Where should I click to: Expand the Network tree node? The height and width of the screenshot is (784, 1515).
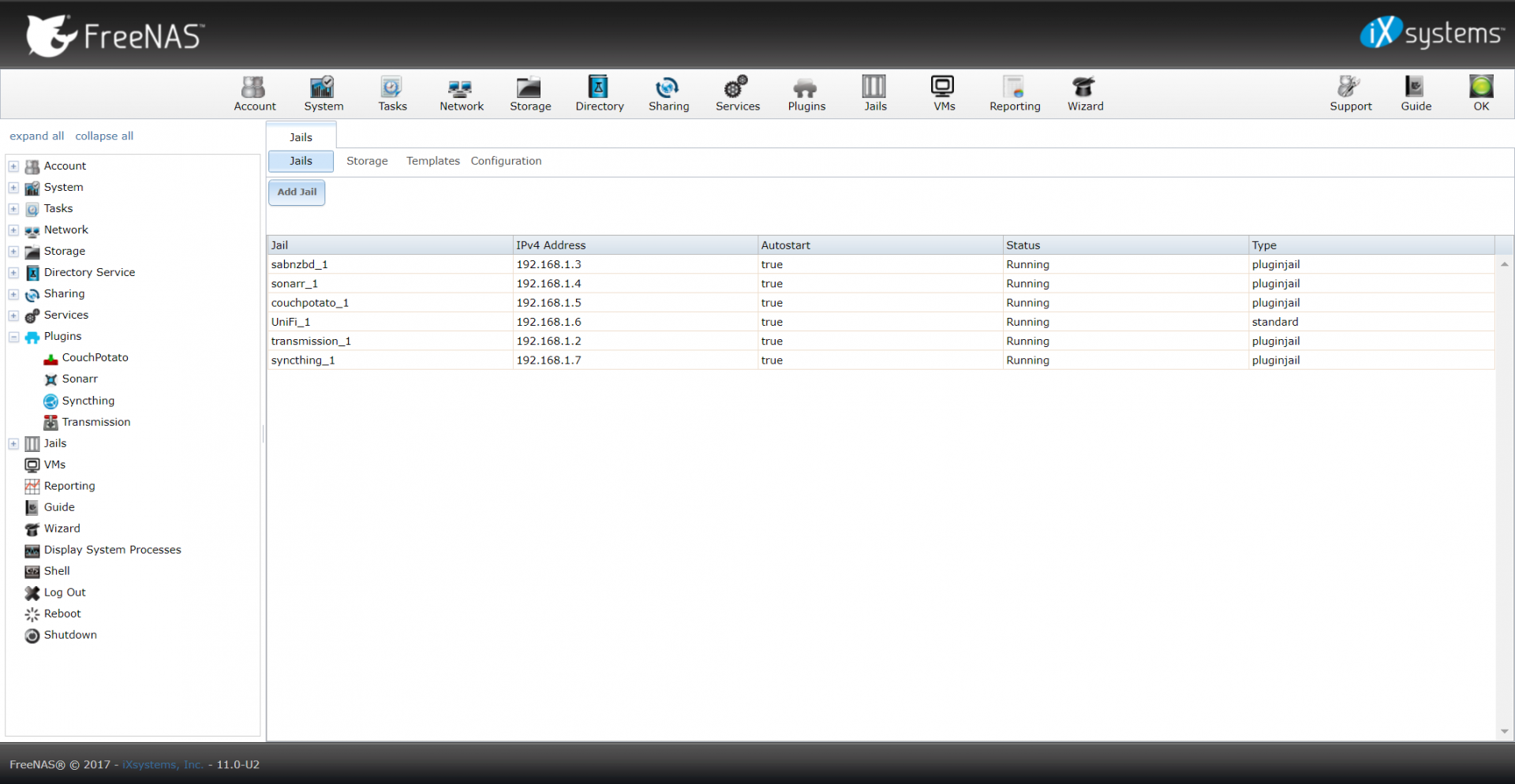tap(13, 230)
